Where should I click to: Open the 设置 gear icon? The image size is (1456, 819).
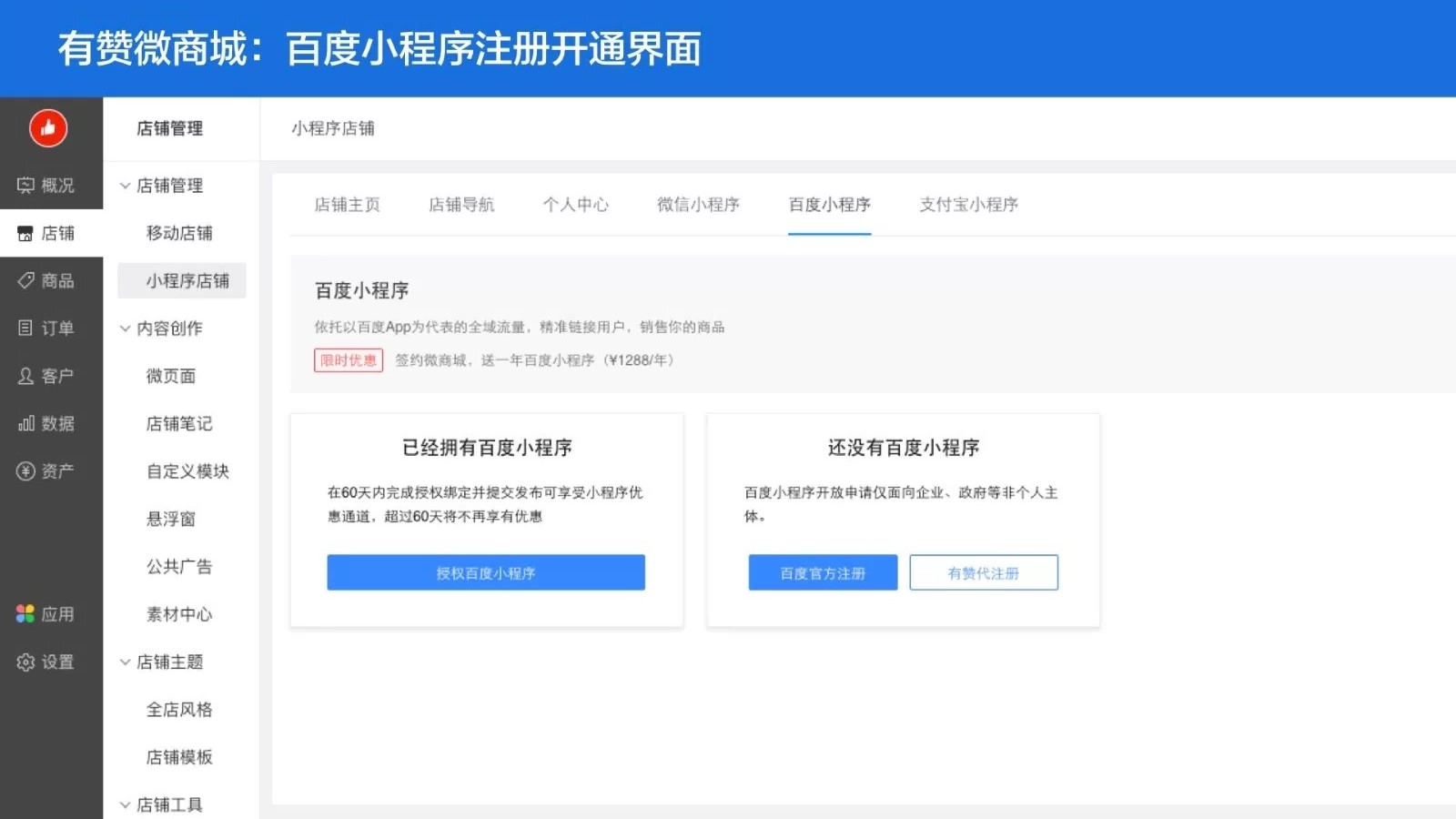(x=25, y=662)
